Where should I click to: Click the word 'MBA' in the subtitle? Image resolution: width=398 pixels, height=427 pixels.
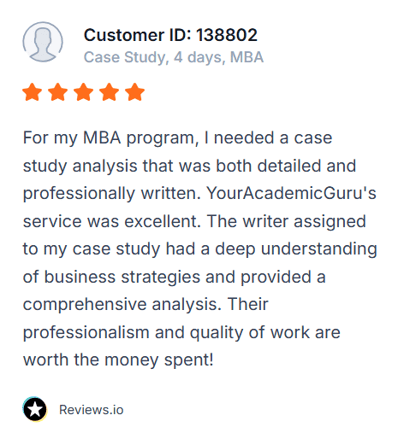247,57
